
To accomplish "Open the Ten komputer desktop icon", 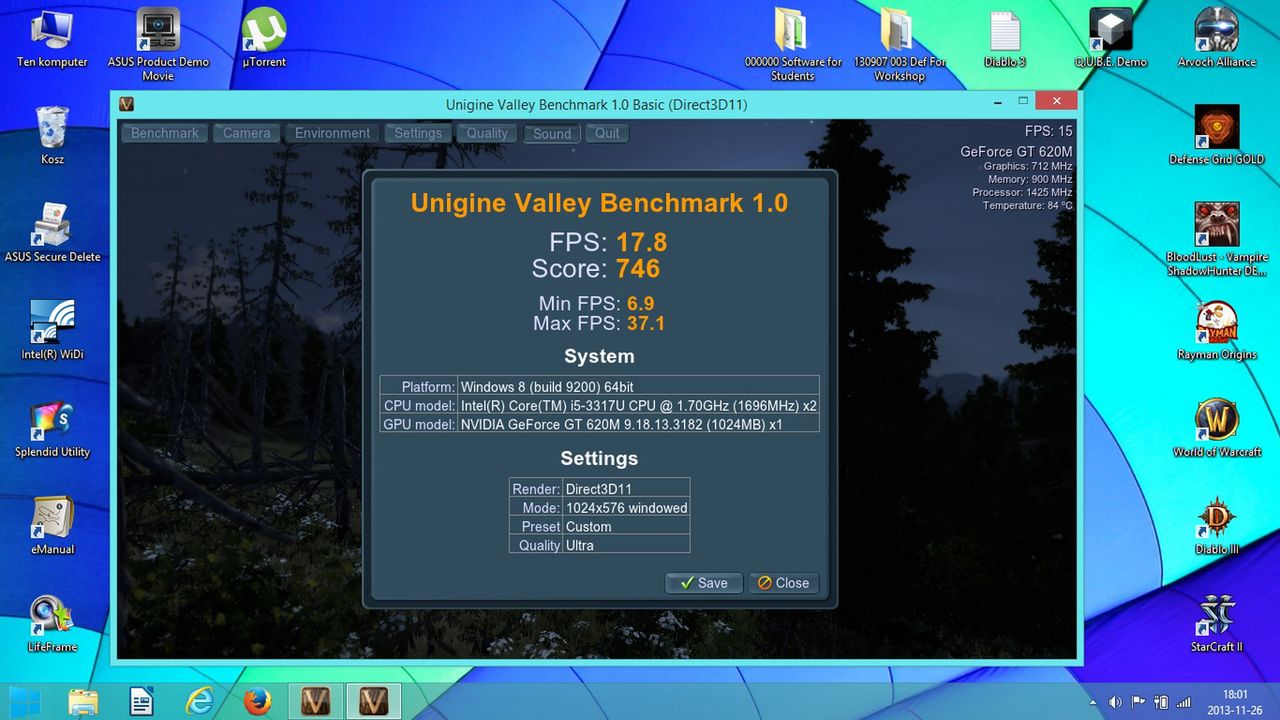I will (x=52, y=38).
